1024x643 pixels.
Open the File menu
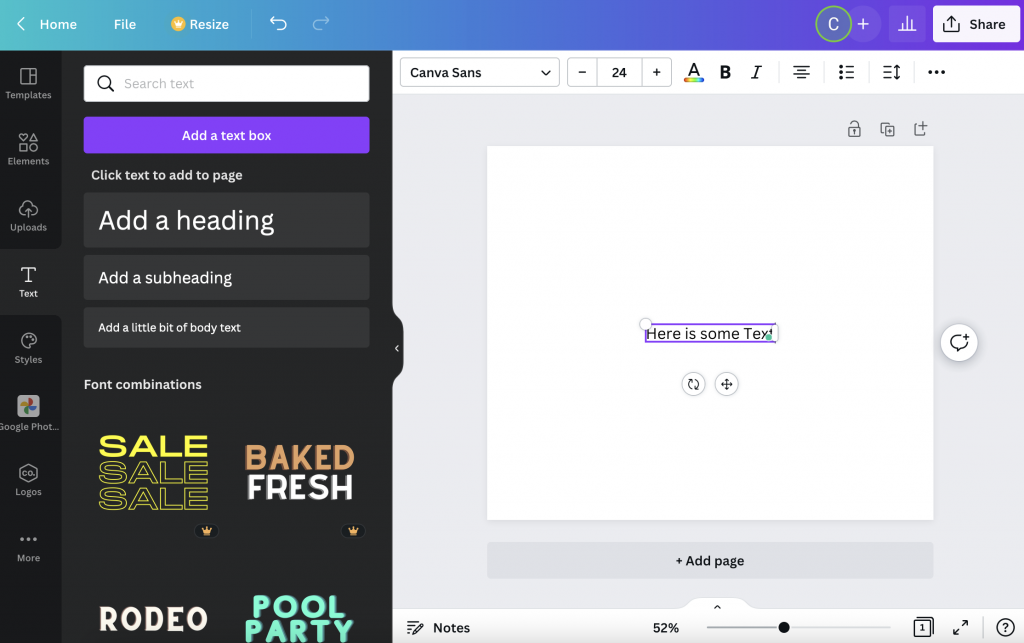coord(124,24)
